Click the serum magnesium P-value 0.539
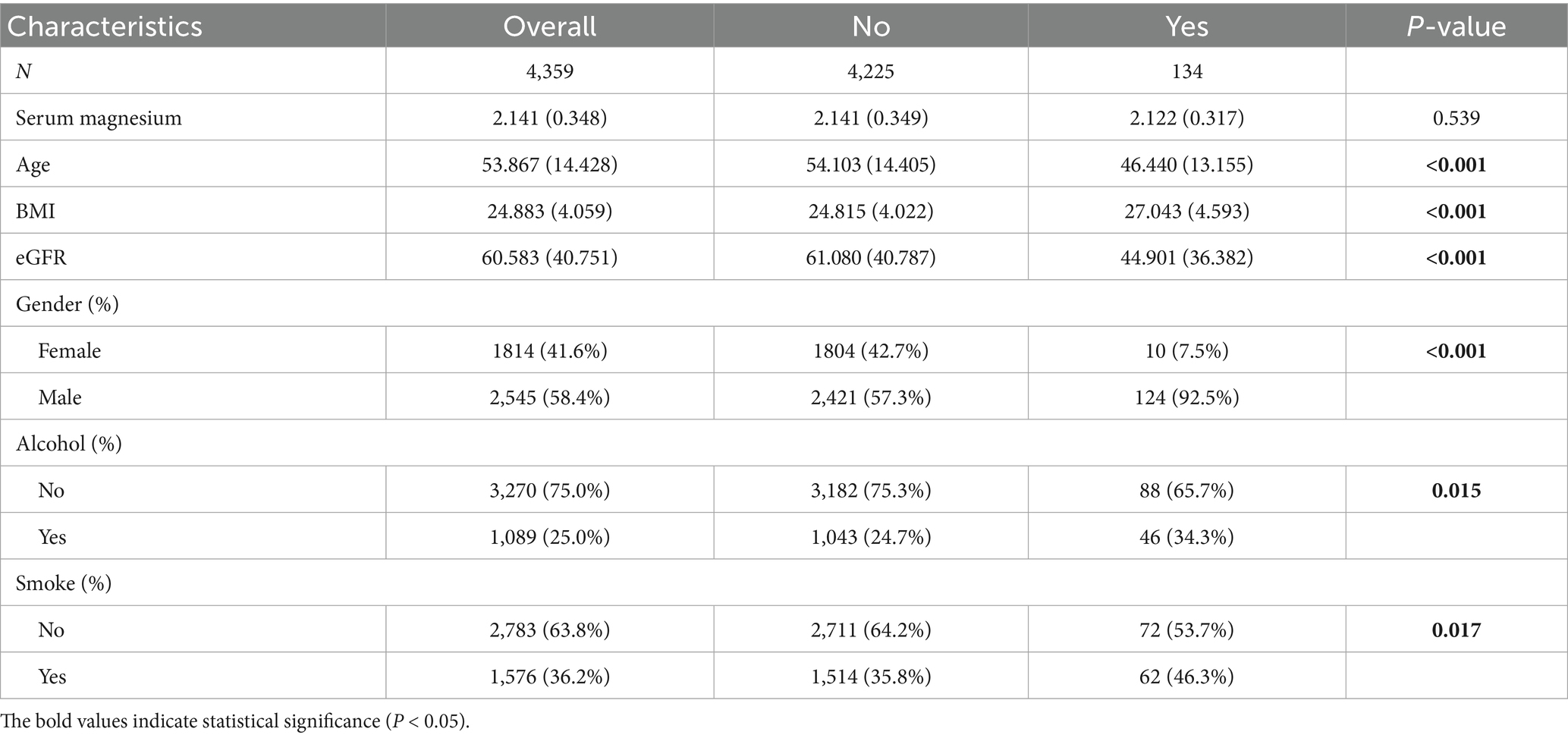This screenshot has height=738, width=1568. 1456,118
